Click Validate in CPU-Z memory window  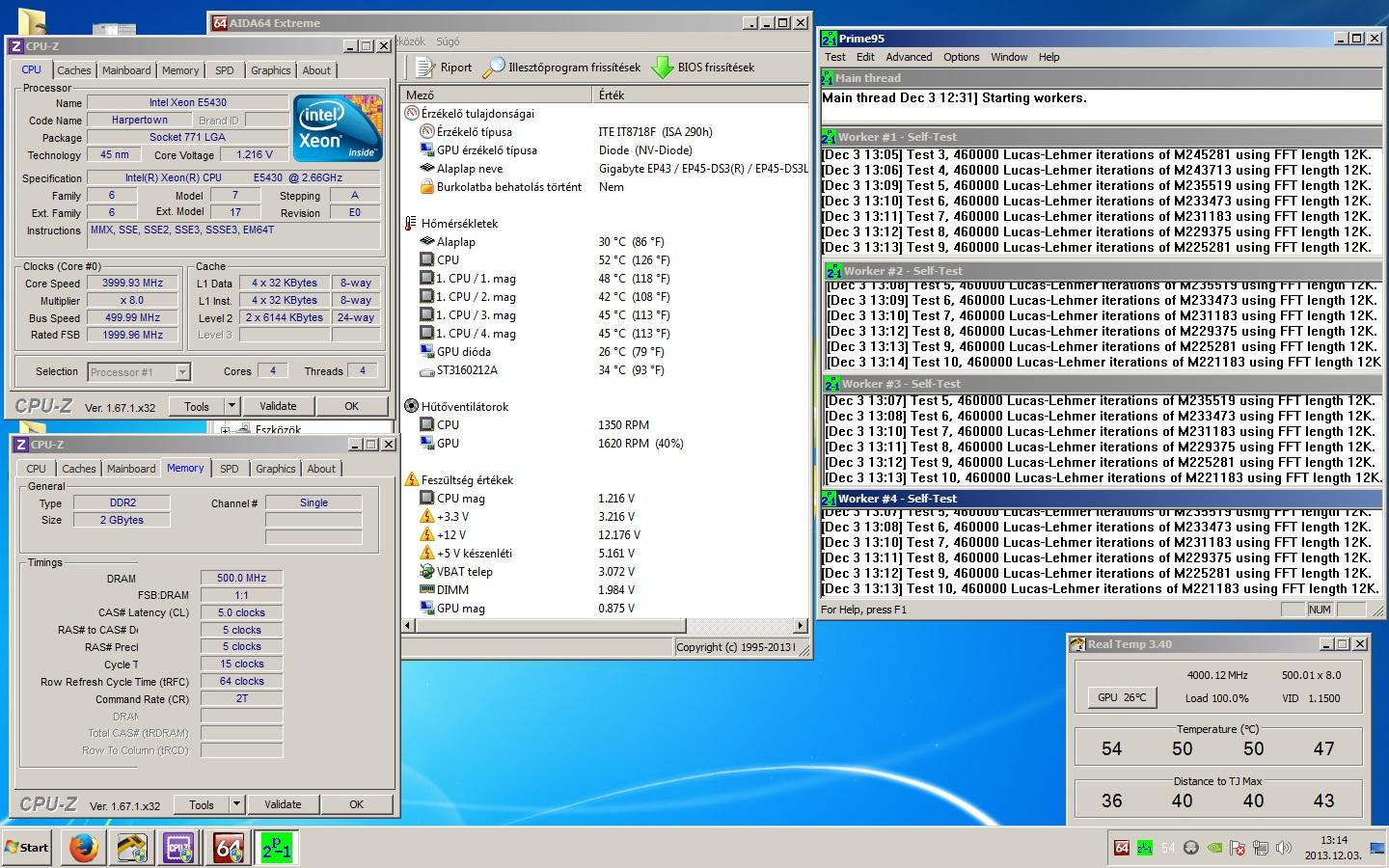pyautogui.click(x=283, y=804)
